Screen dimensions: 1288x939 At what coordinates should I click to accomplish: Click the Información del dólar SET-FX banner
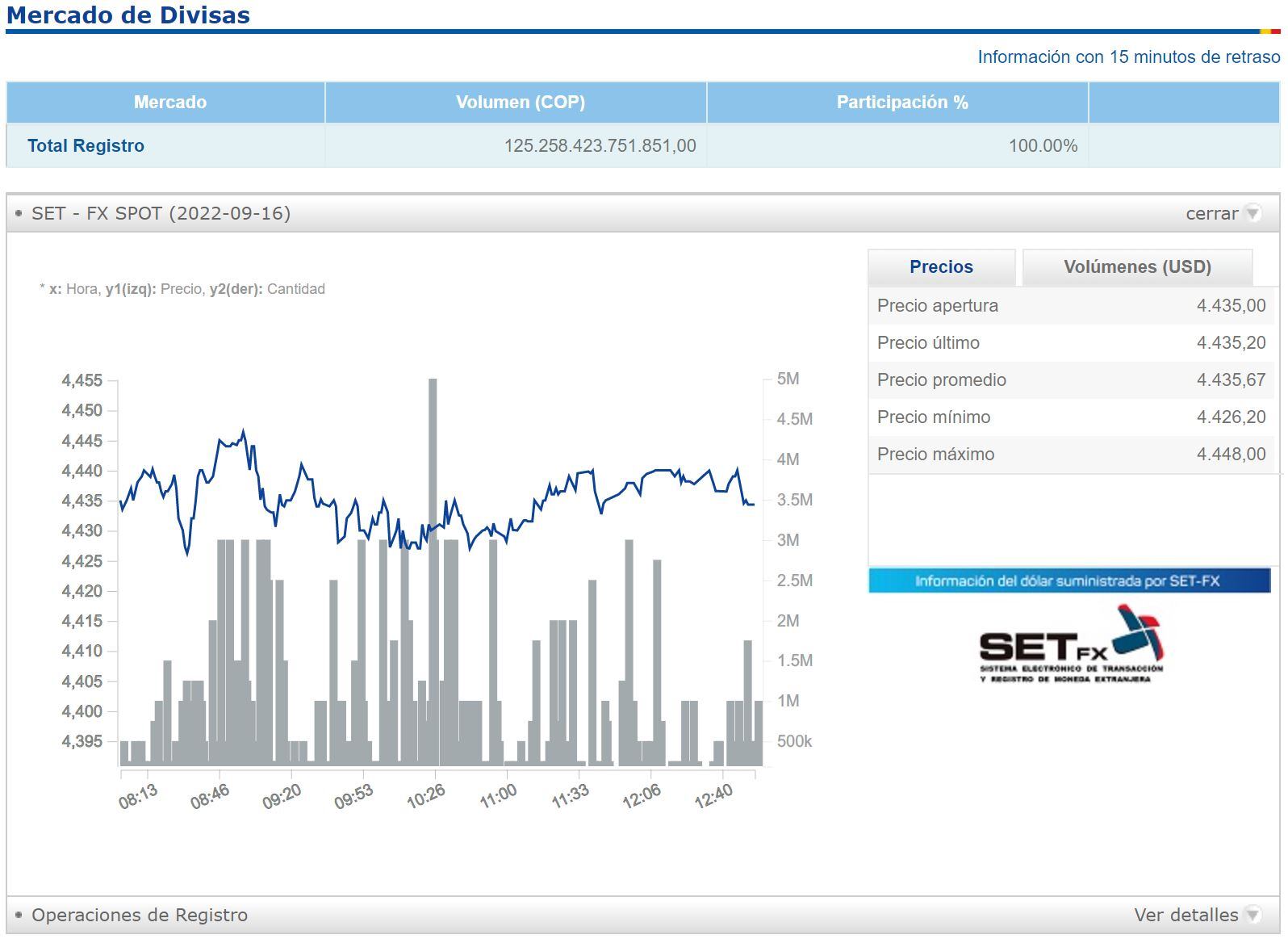click(x=1068, y=581)
